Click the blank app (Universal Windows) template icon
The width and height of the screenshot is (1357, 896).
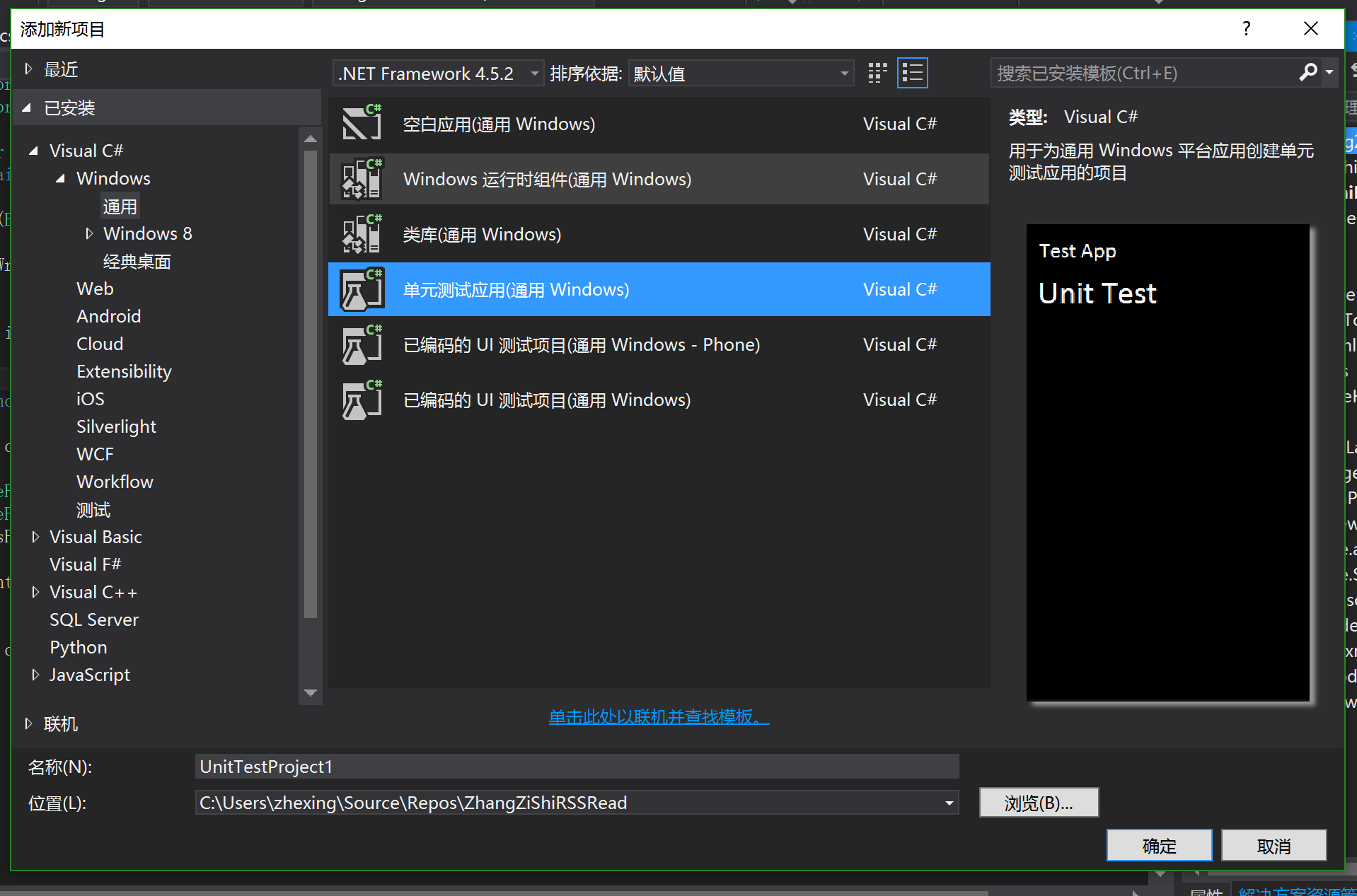point(362,123)
